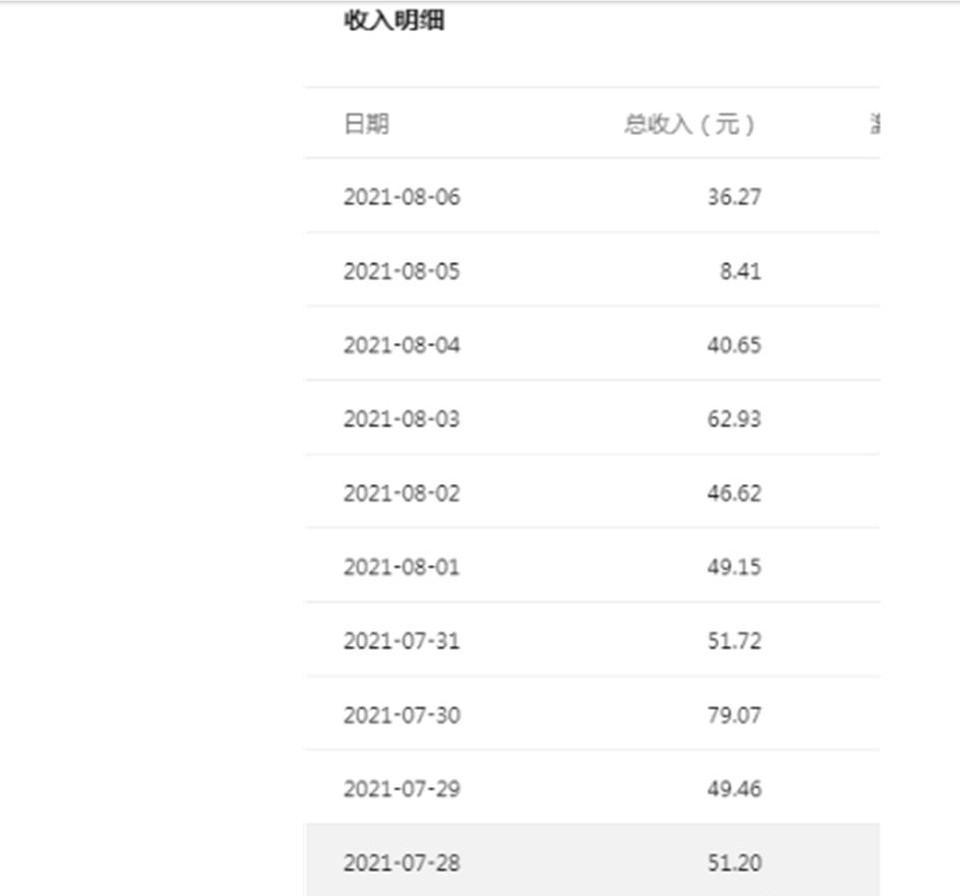Select the 2021-08-05 date row
This screenshot has width=960, height=896.
(402, 271)
